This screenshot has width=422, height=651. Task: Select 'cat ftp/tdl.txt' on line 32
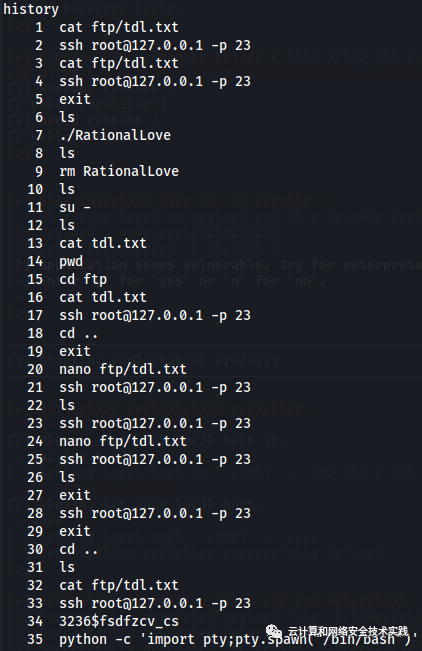click(119, 585)
